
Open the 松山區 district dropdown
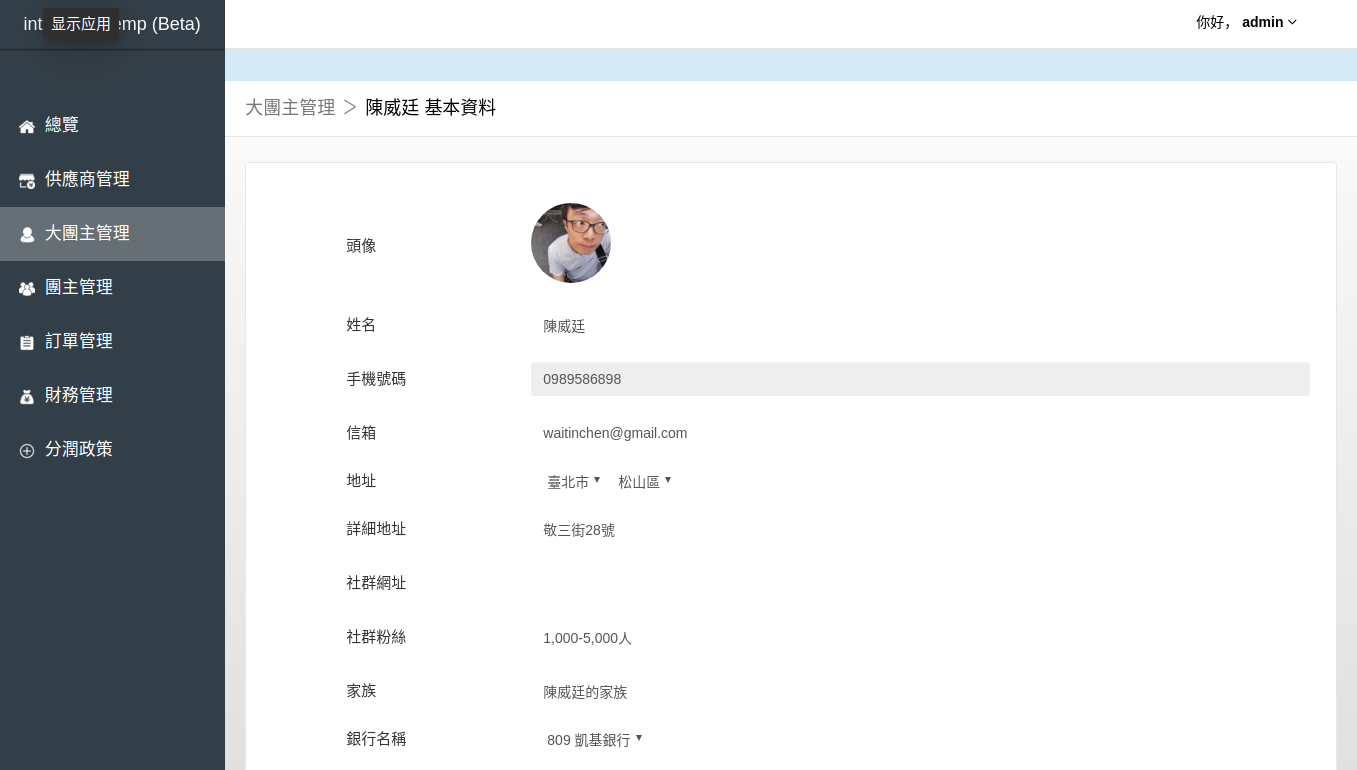click(644, 482)
